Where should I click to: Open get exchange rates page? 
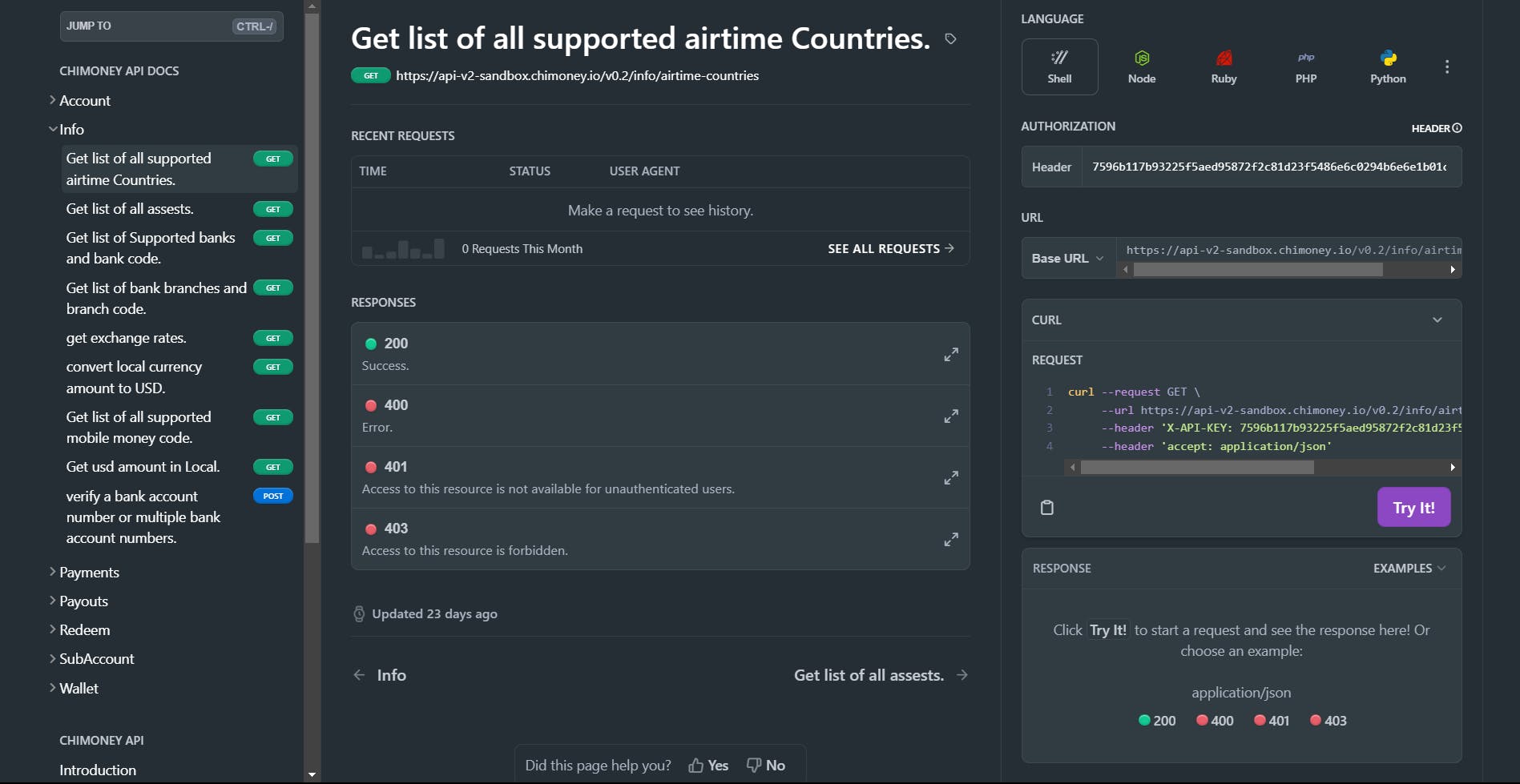point(179,338)
